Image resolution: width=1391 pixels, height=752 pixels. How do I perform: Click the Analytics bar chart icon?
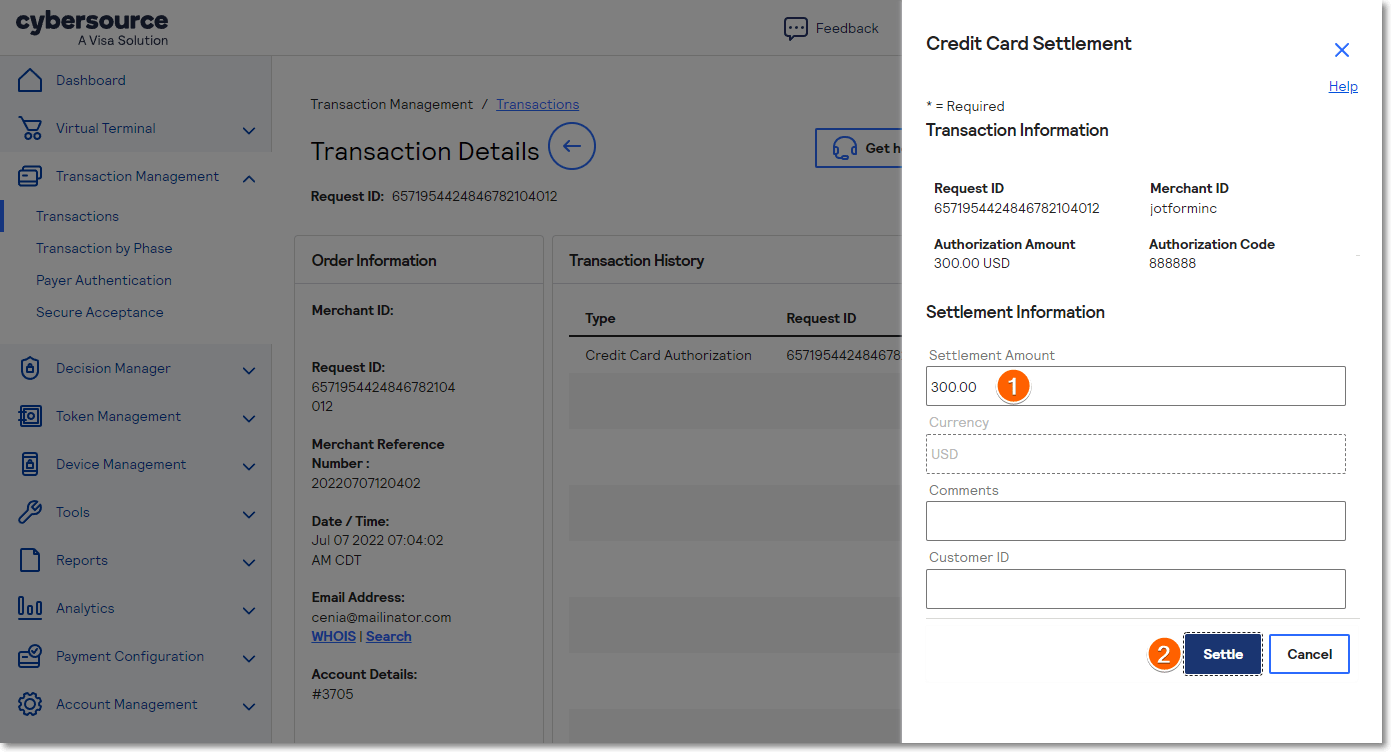[30, 608]
